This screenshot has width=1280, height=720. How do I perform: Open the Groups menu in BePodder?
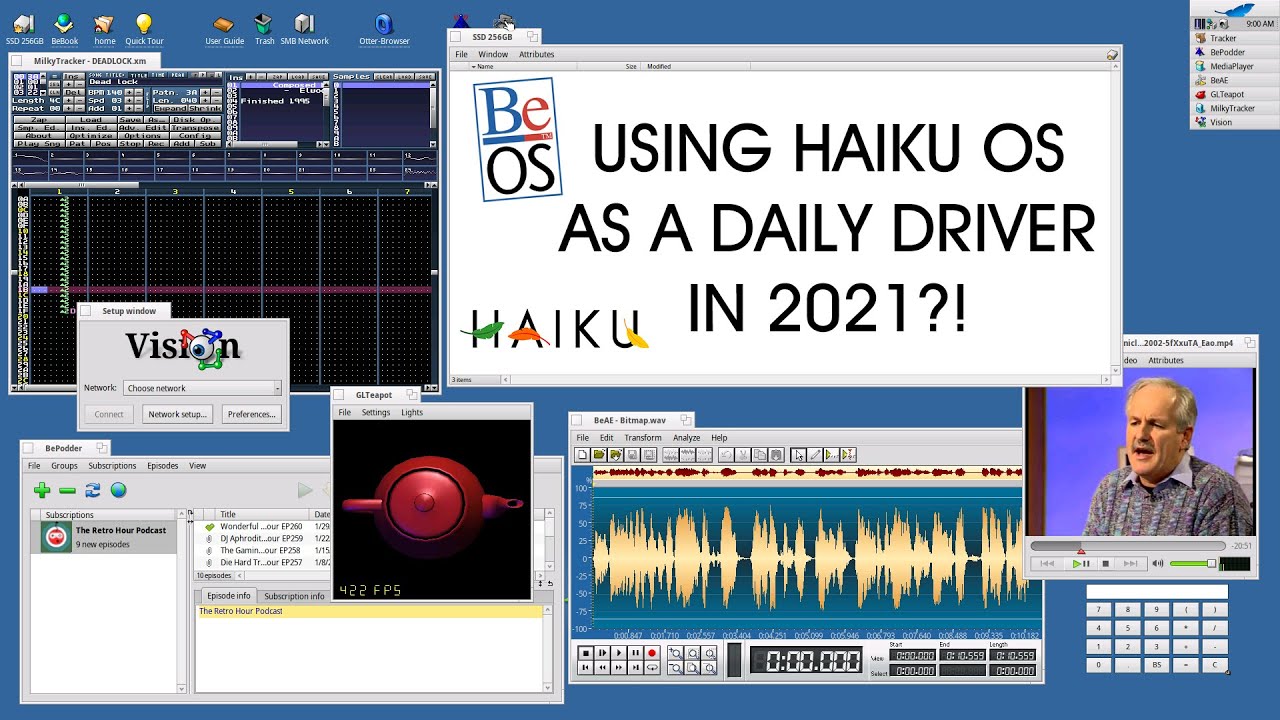coord(64,466)
